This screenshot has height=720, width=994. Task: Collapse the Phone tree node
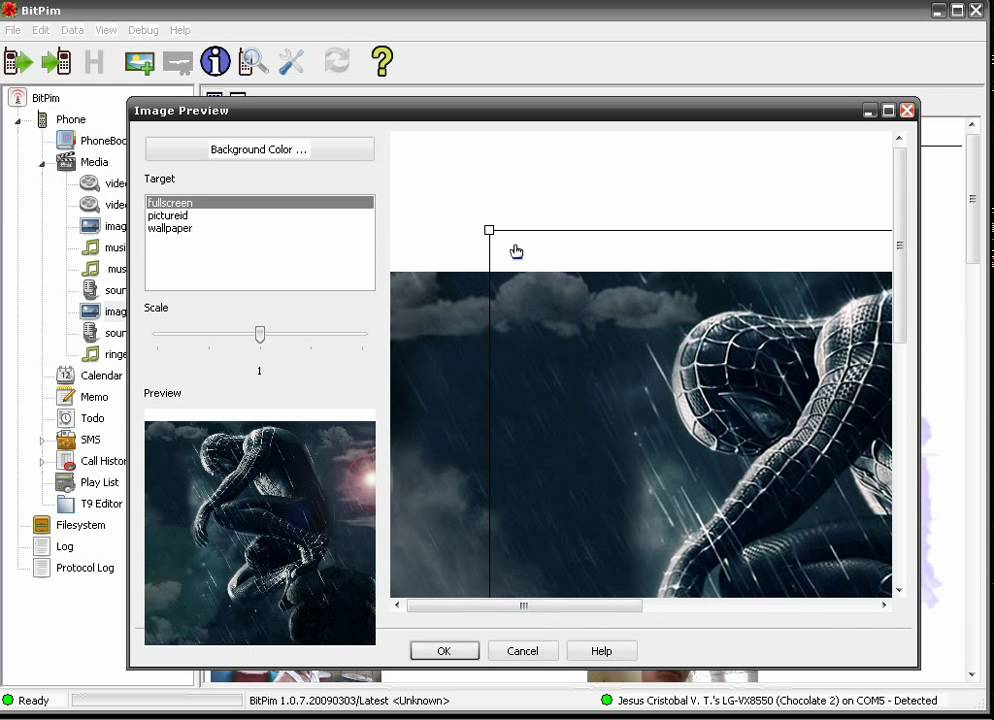click(x=18, y=120)
